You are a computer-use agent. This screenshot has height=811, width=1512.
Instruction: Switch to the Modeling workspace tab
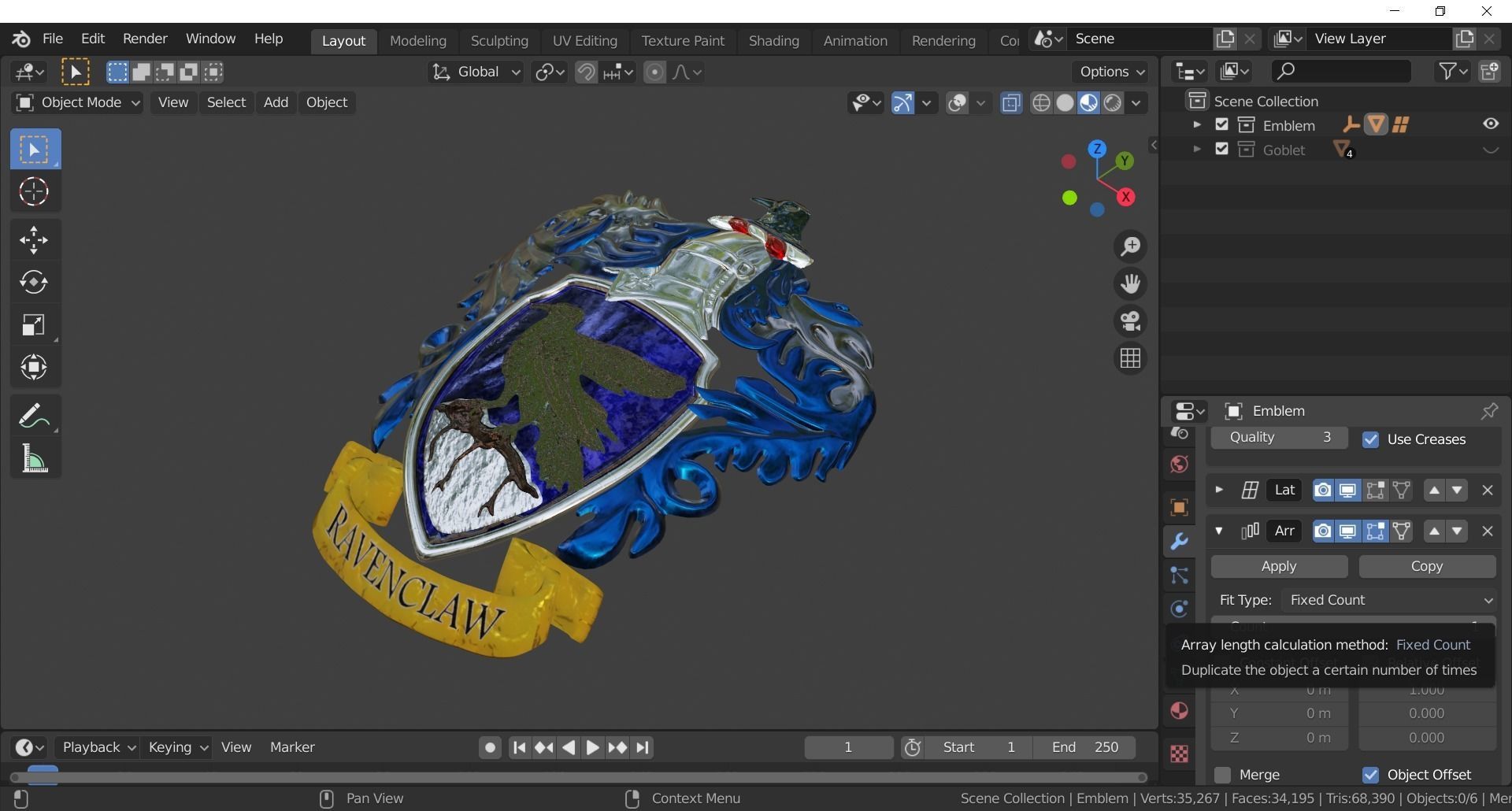point(418,41)
